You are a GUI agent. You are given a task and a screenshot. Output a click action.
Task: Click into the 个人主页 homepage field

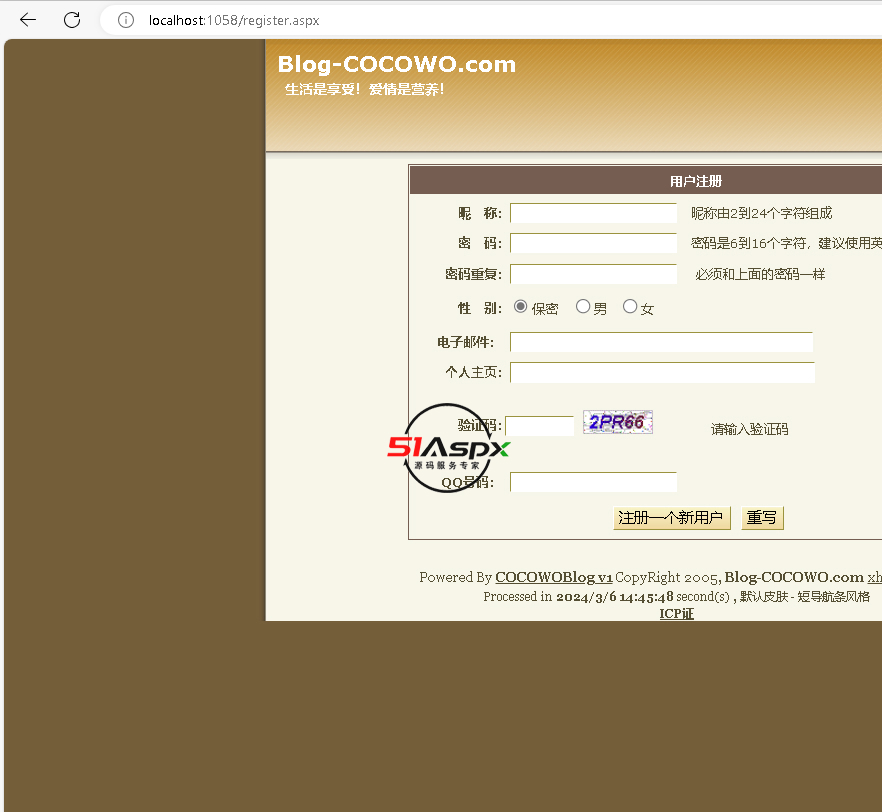[x=662, y=372]
